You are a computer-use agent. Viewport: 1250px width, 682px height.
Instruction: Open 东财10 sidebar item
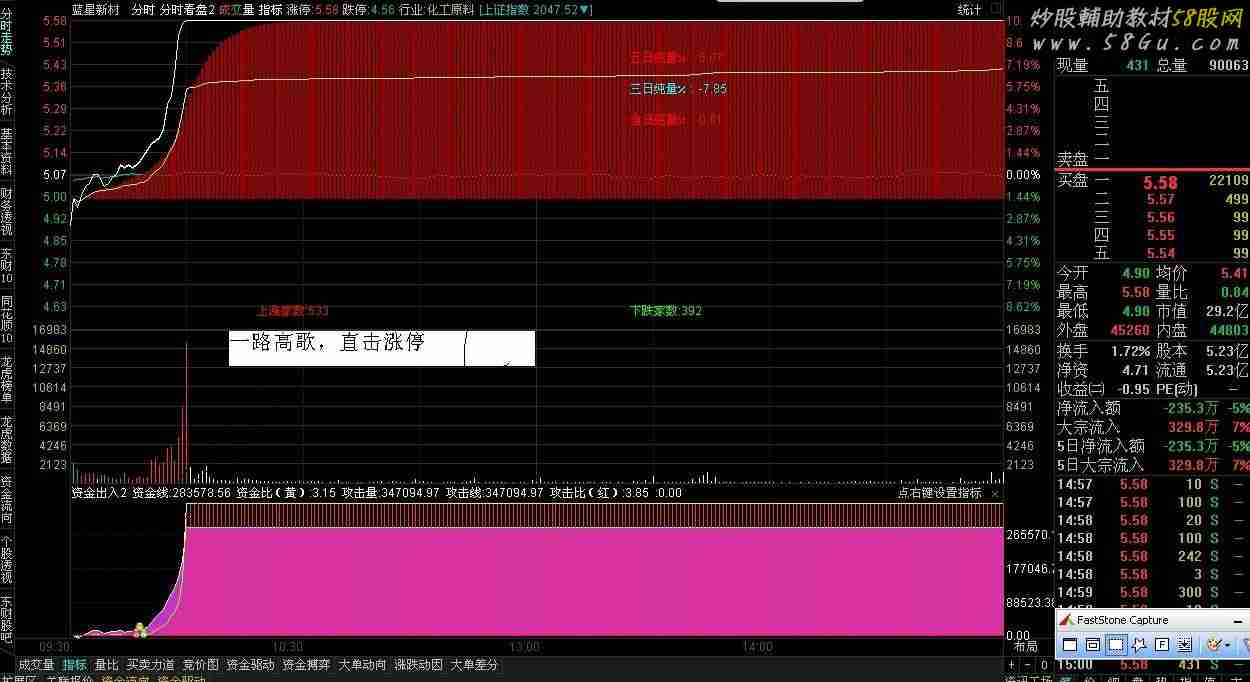[7, 266]
